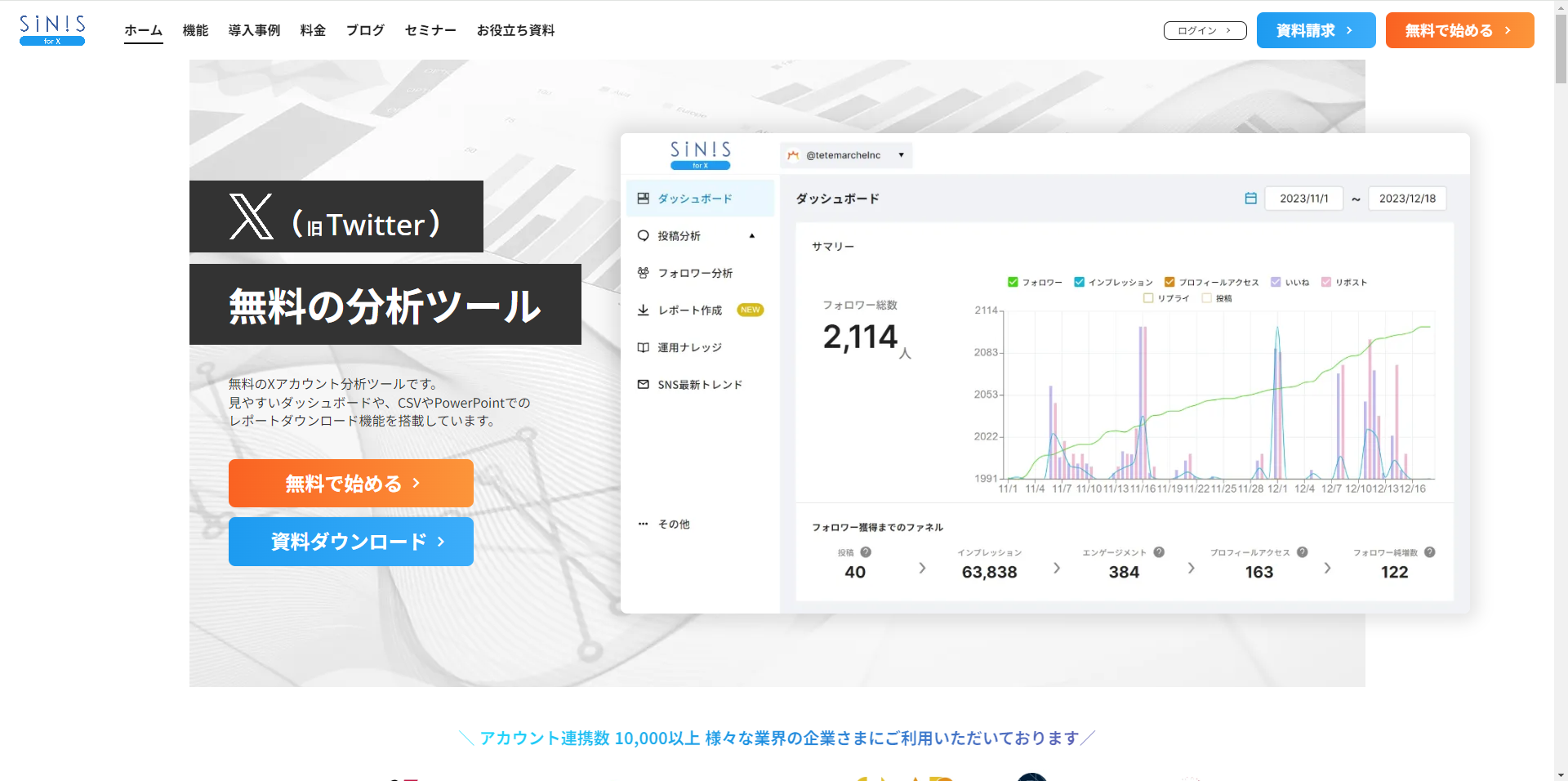Open the ホーム navigation tab

[144, 30]
